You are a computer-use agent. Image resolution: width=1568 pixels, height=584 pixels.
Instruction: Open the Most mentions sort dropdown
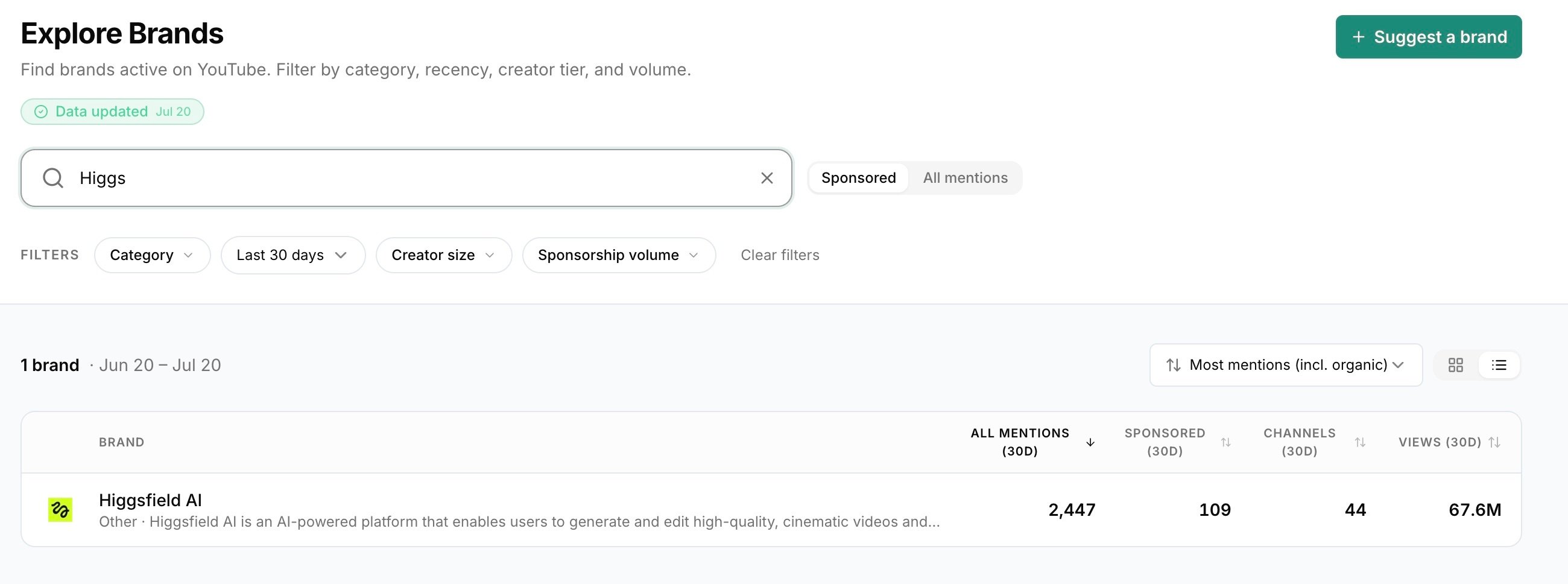1286,365
